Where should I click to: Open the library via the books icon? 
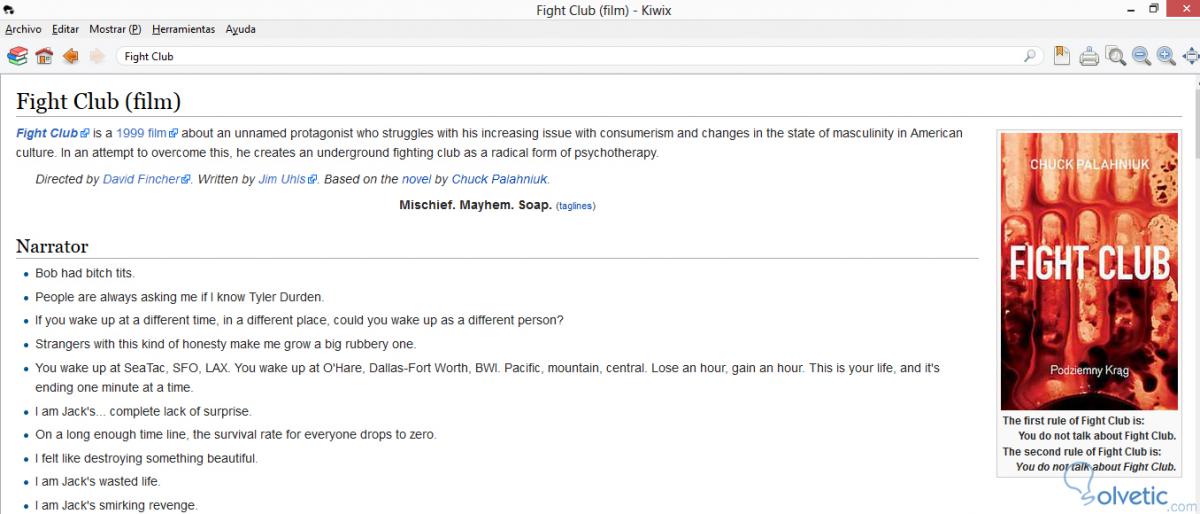17,57
